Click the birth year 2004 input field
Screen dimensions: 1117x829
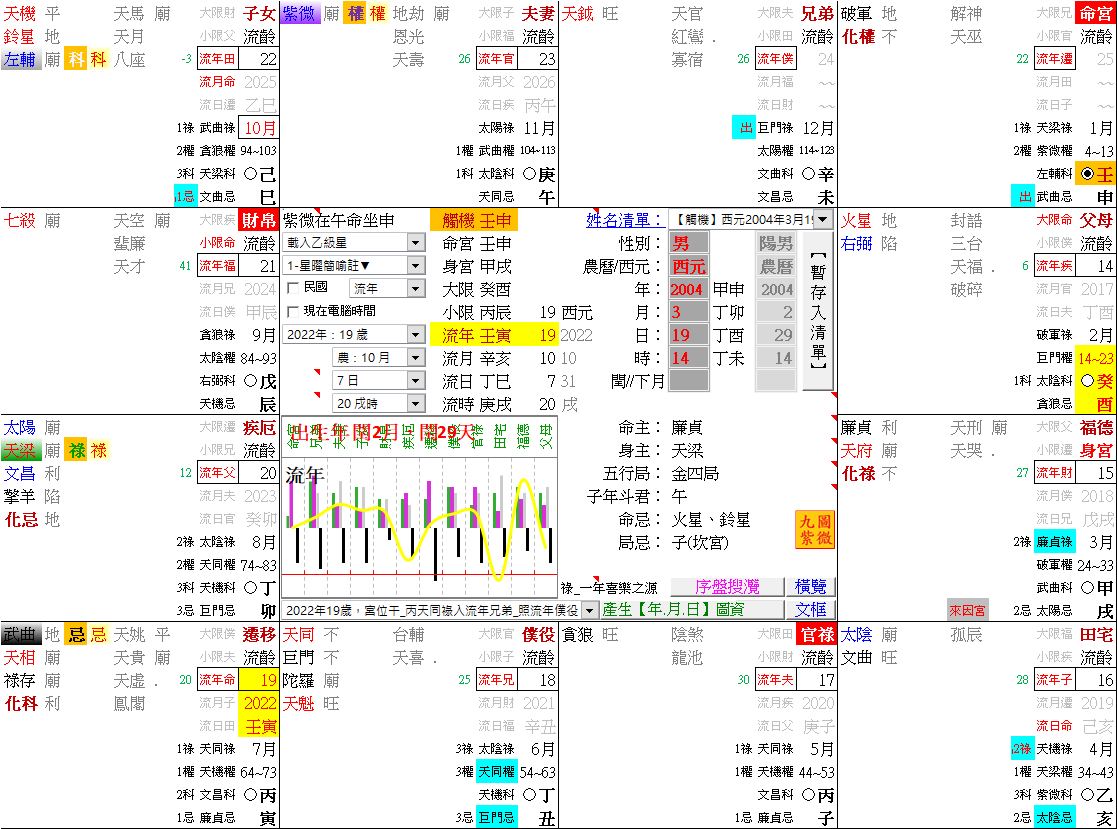click(688, 289)
